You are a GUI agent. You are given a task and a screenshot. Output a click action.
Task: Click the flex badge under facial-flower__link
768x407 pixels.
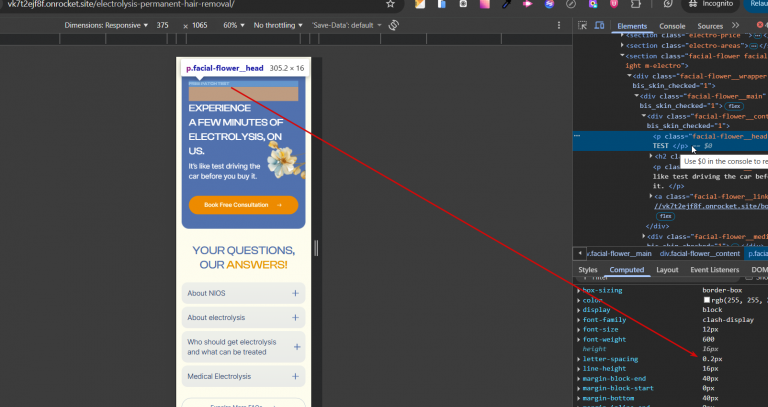pyautogui.click(x=665, y=216)
